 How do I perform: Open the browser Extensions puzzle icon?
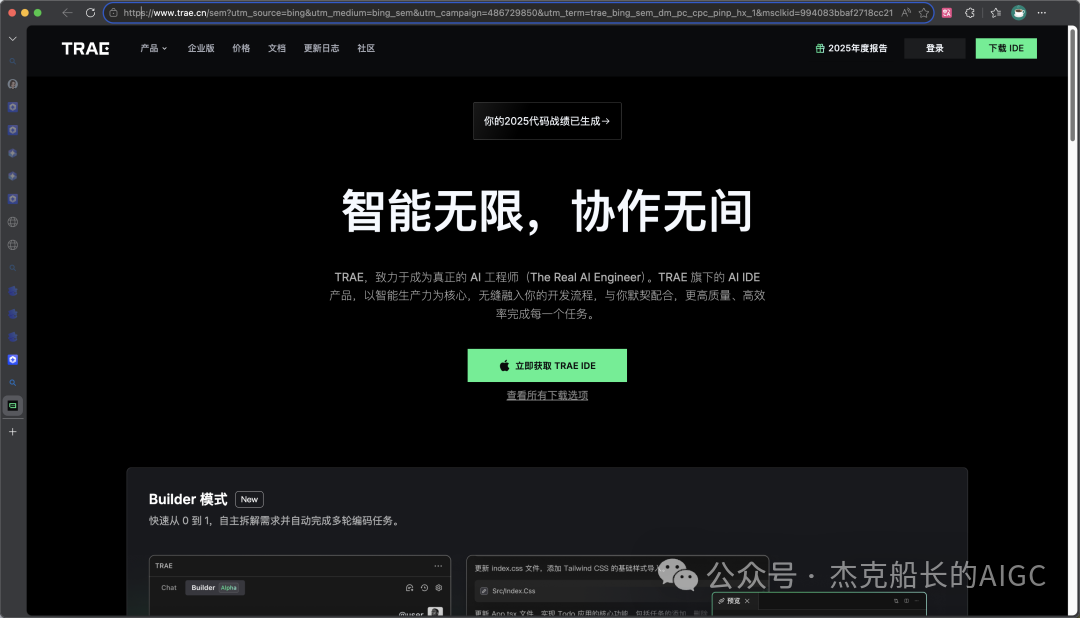(x=970, y=12)
